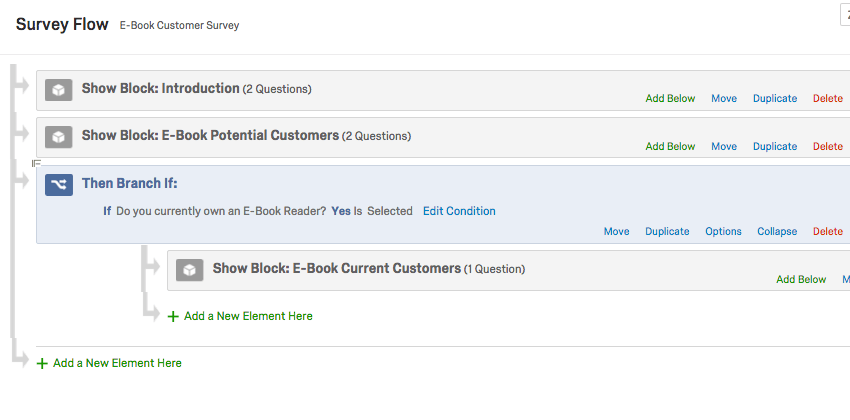Open Options for the branch
This screenshot has height=420, width=850.
pos(723,231)
